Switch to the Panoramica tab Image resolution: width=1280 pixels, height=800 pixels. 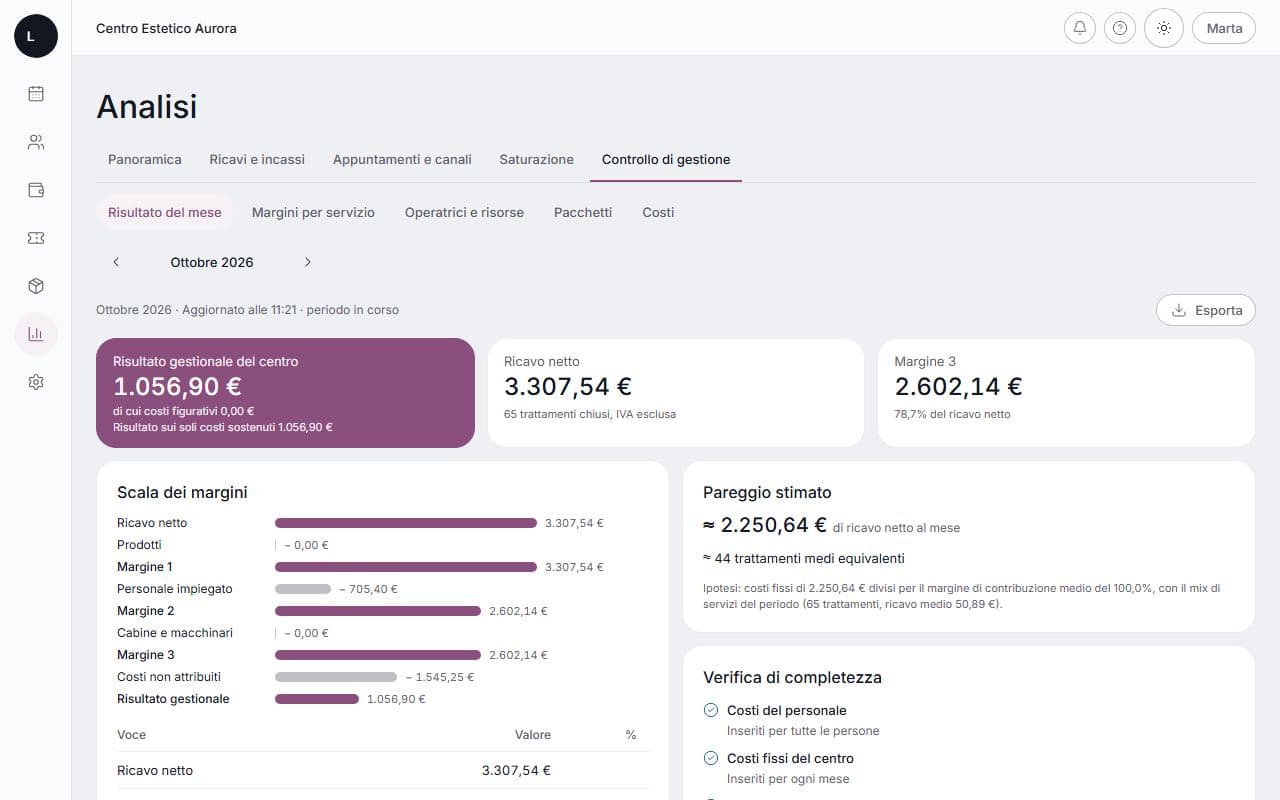click(x=145, y=159)
